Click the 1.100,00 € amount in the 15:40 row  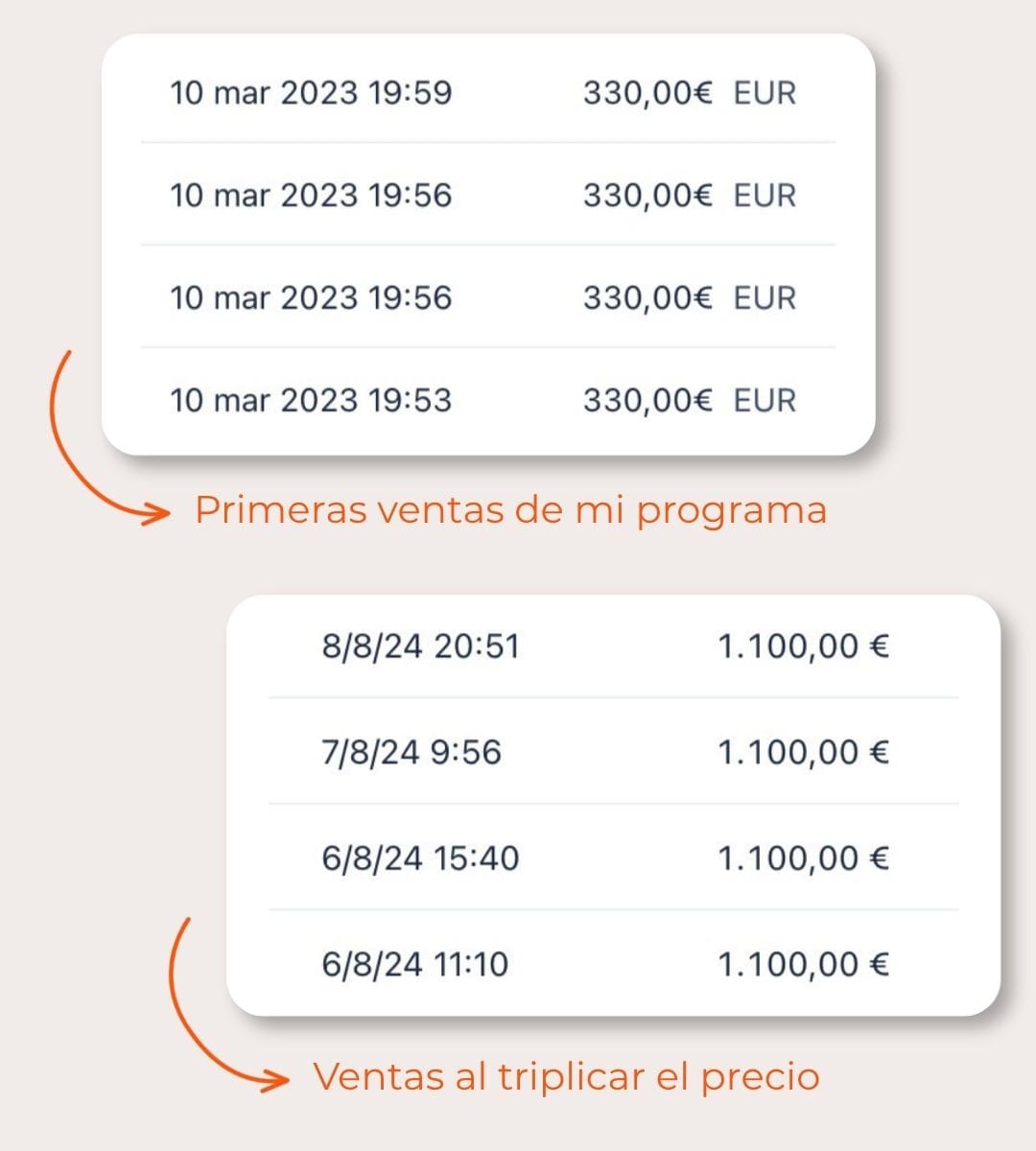(804, 857)
